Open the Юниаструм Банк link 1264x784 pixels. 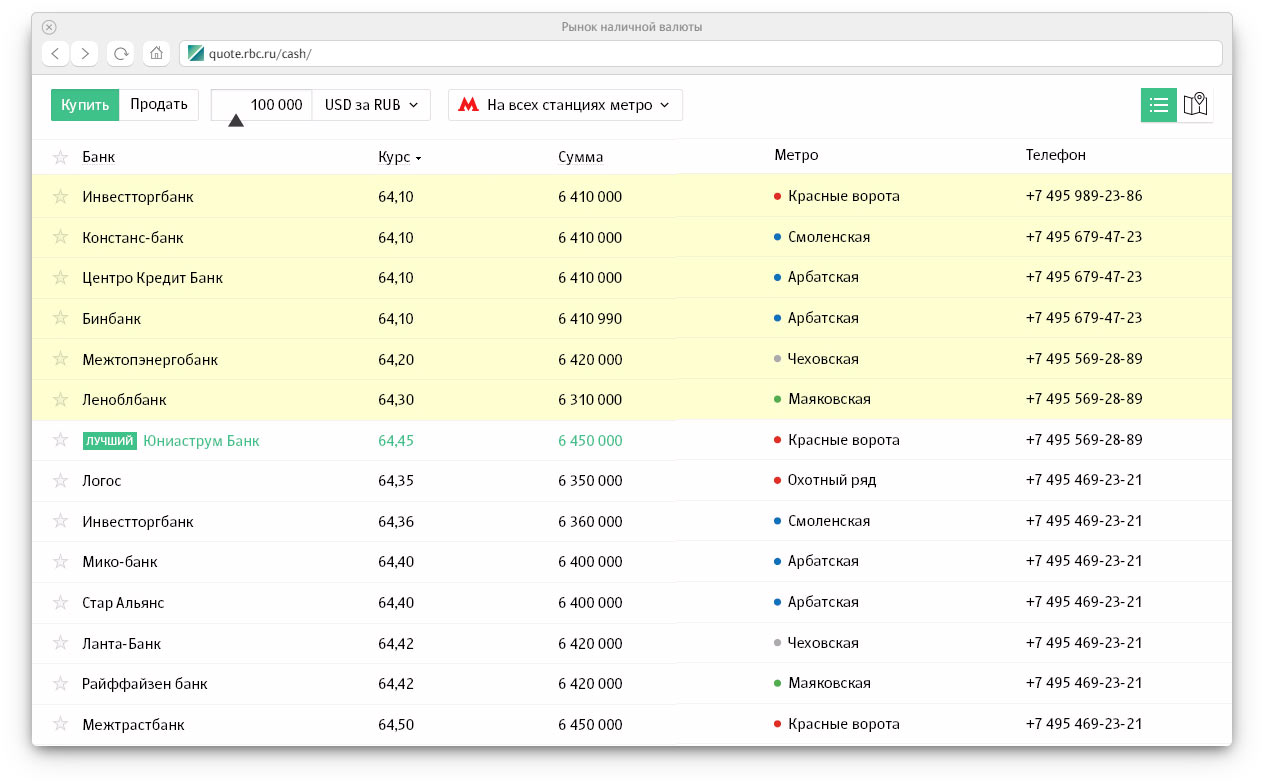201,441
